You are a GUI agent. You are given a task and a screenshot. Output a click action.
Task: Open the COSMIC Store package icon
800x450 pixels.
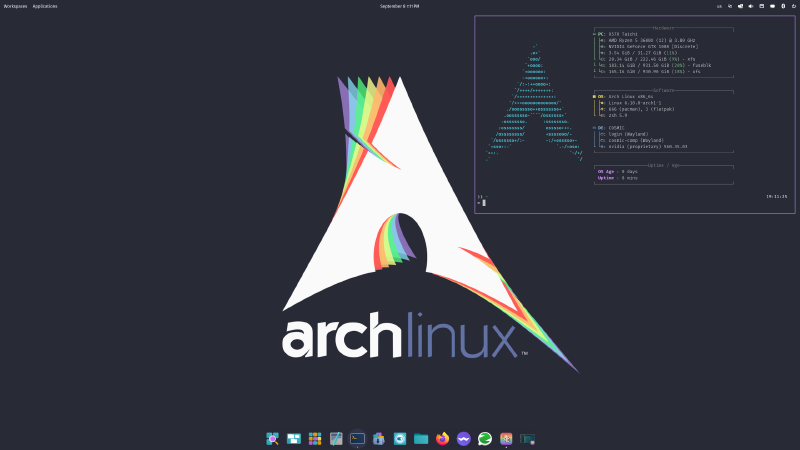click(x=379, y=438)
